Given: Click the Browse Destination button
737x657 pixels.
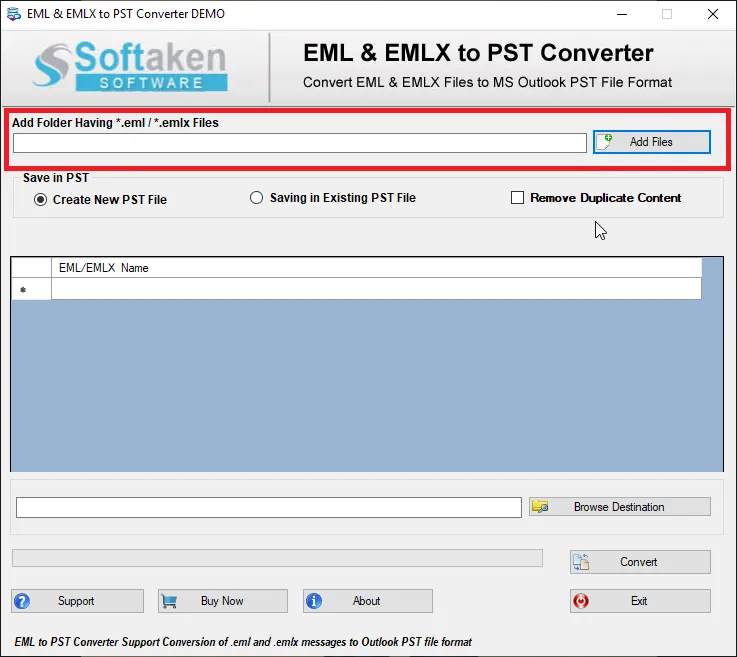Looking at the screenshot, I should 619,507.
